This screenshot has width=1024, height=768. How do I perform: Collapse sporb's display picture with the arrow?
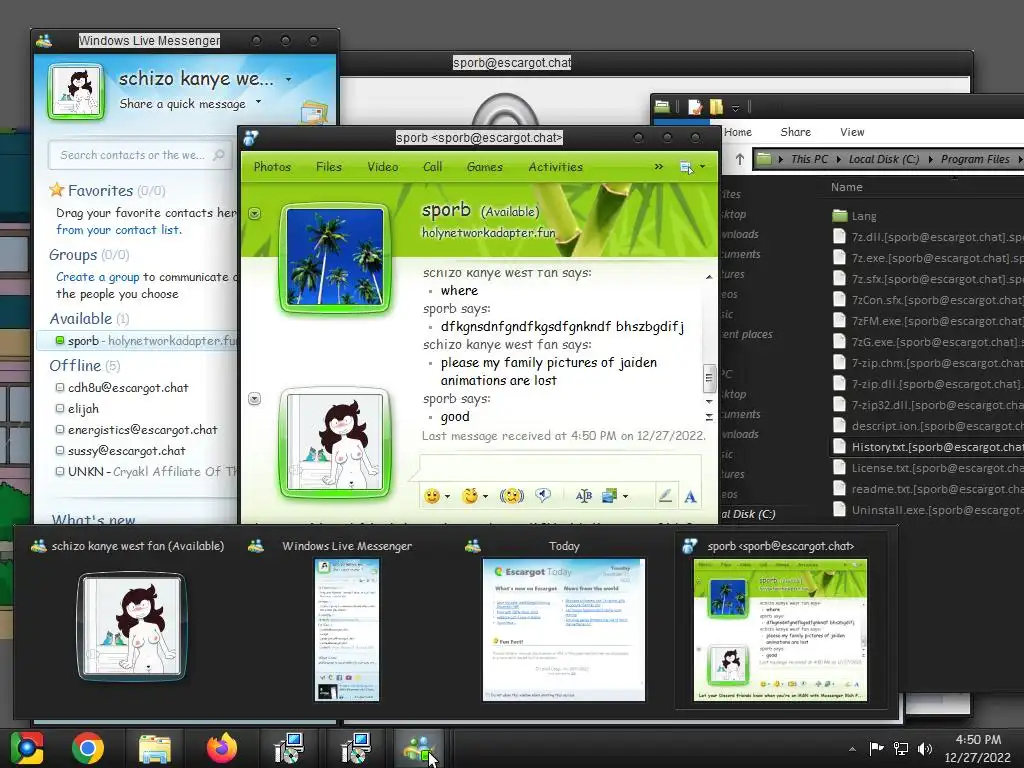click(255, 214)
